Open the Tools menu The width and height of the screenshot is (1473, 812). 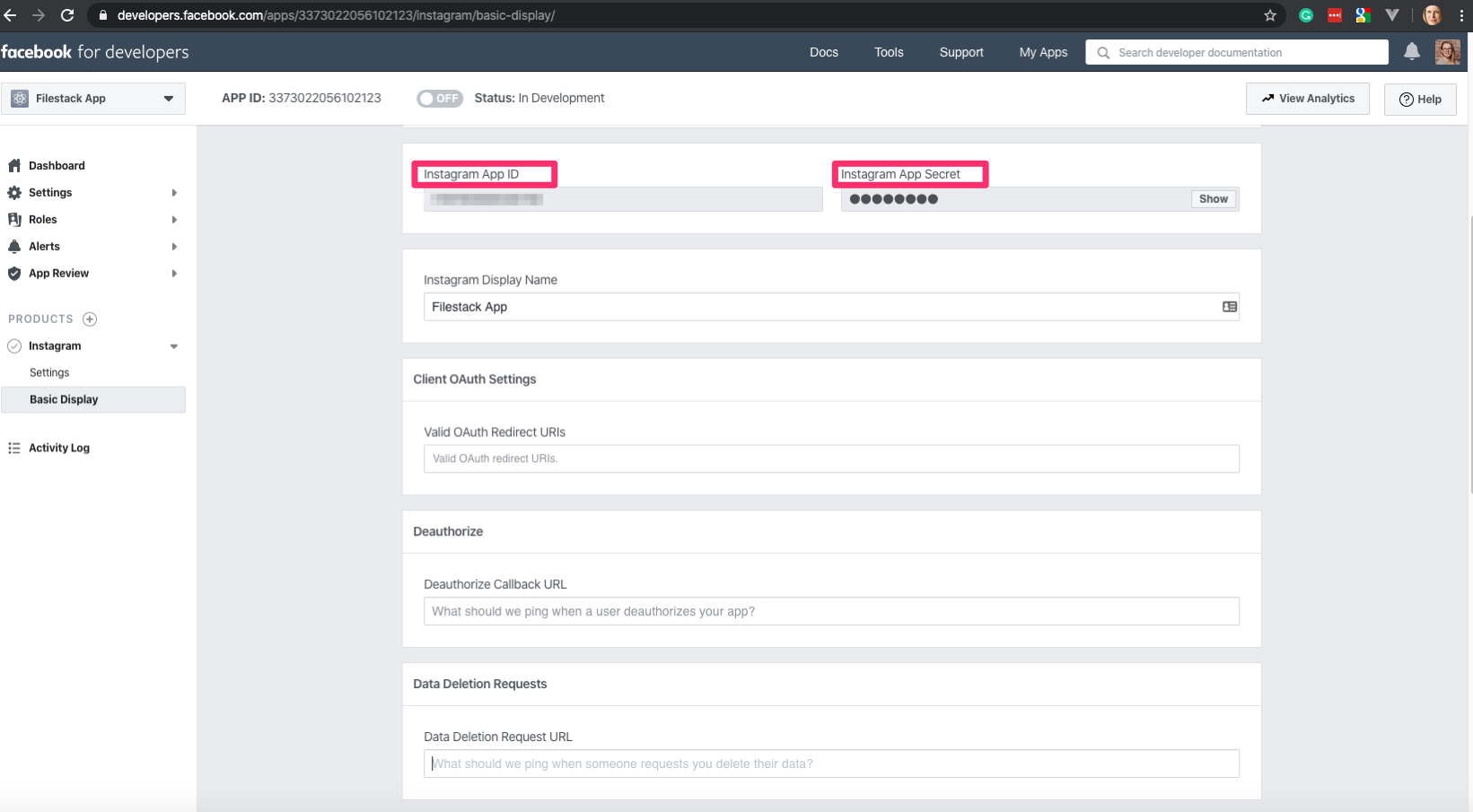889,52
